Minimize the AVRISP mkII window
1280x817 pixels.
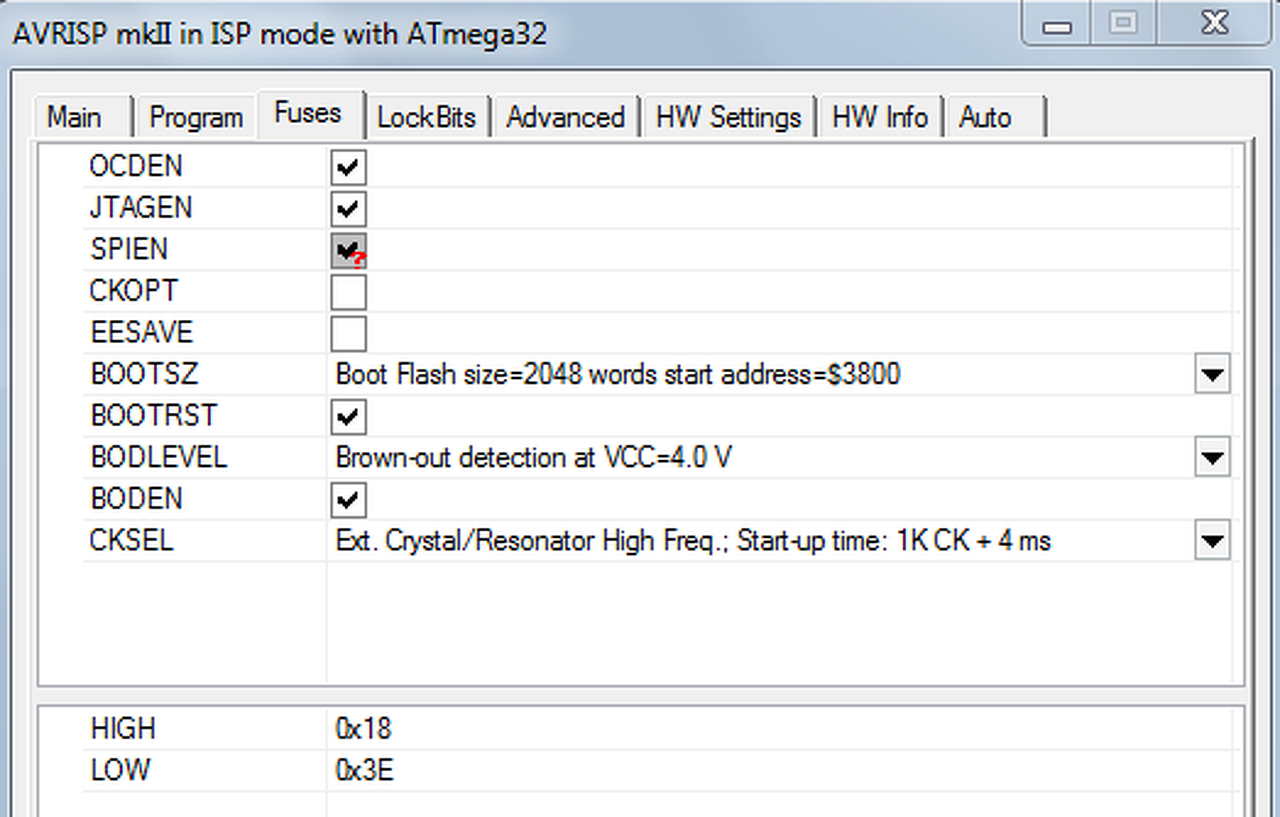pos(1057,24)
